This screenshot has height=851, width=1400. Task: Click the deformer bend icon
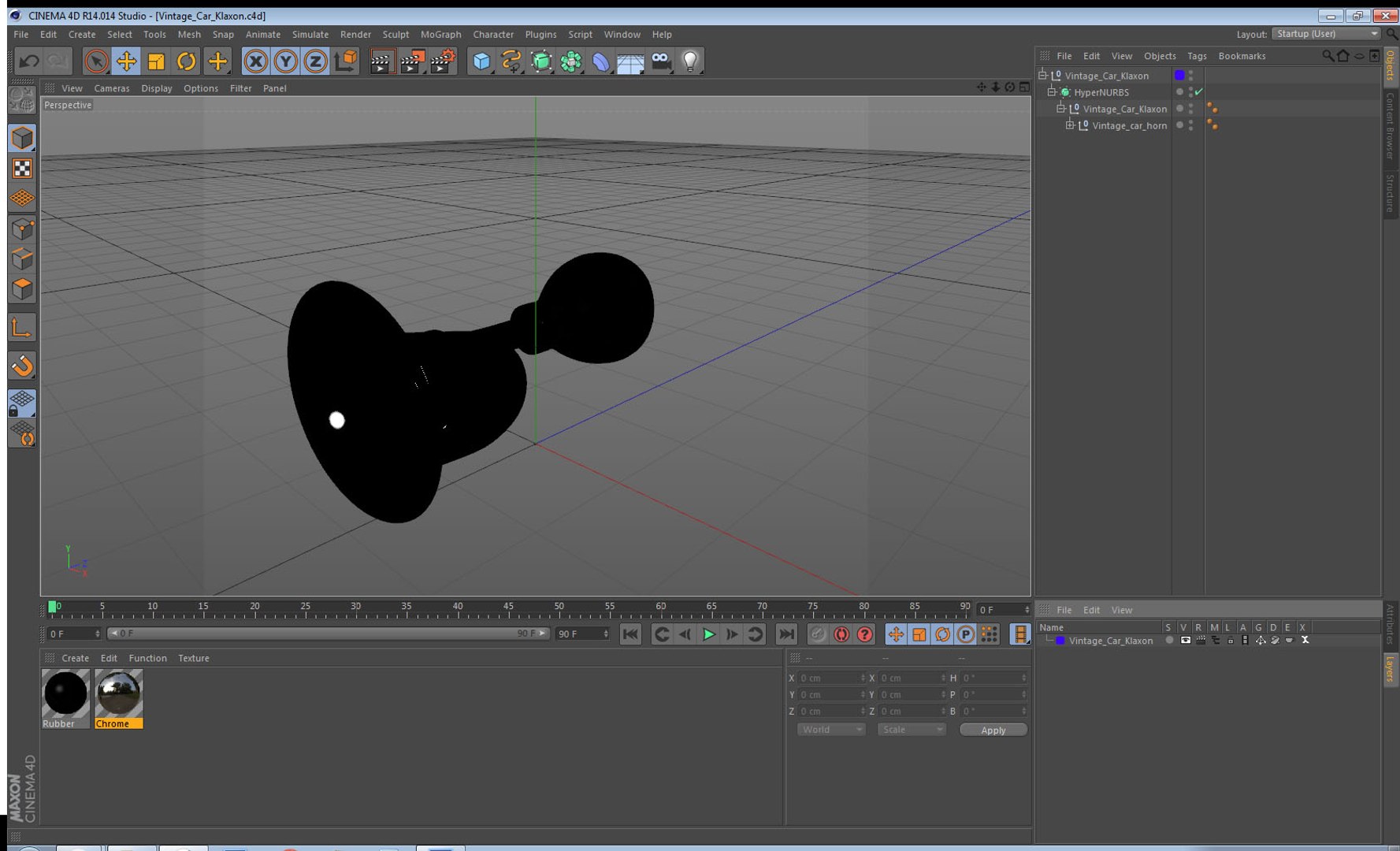pos(601,61)
